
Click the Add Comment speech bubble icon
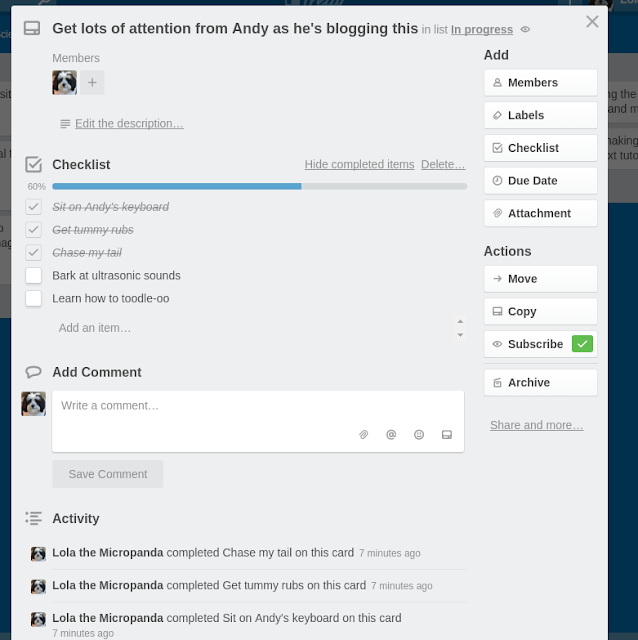(33, 372)
